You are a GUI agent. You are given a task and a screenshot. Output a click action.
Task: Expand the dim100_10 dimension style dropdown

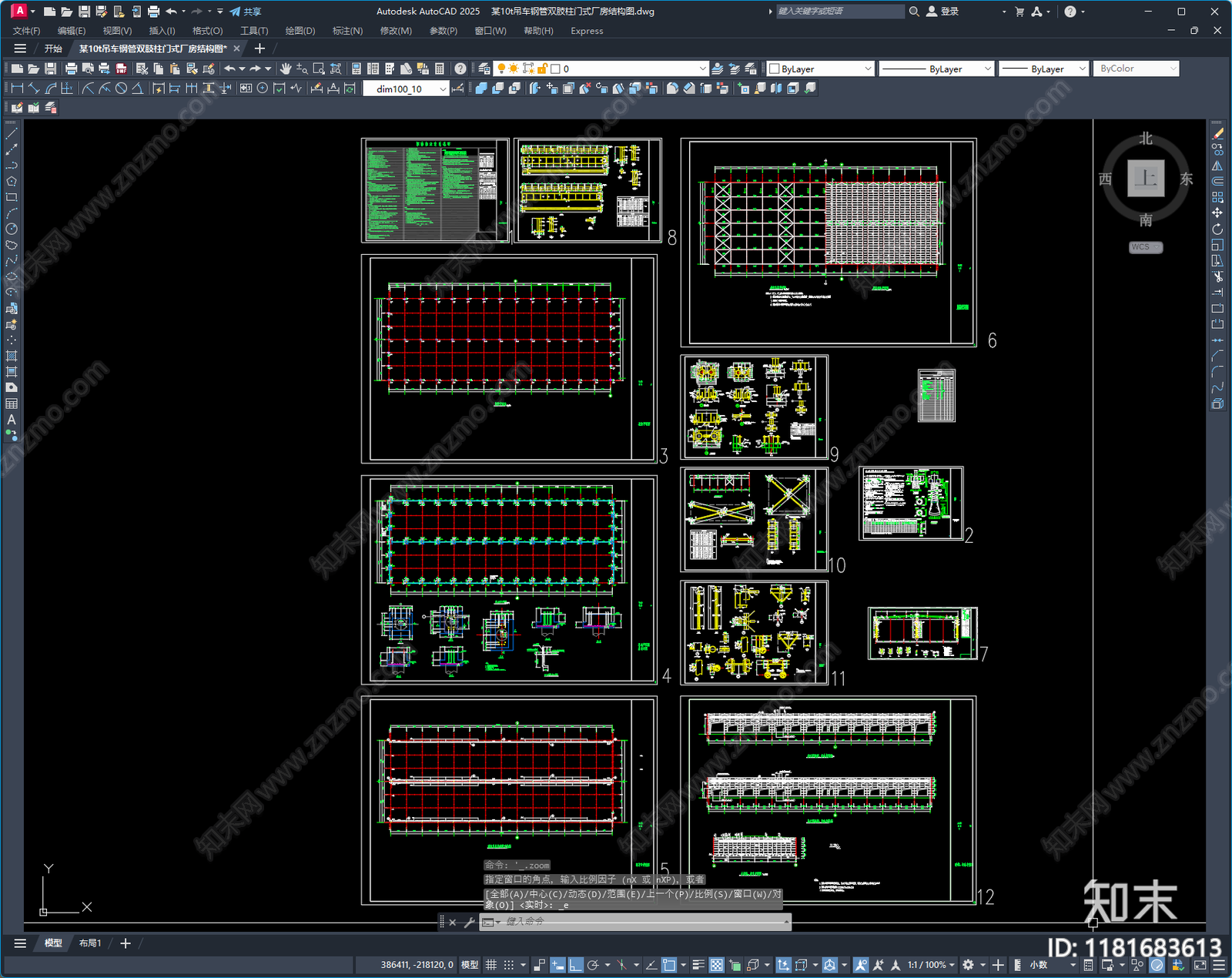tap(406, 89)
